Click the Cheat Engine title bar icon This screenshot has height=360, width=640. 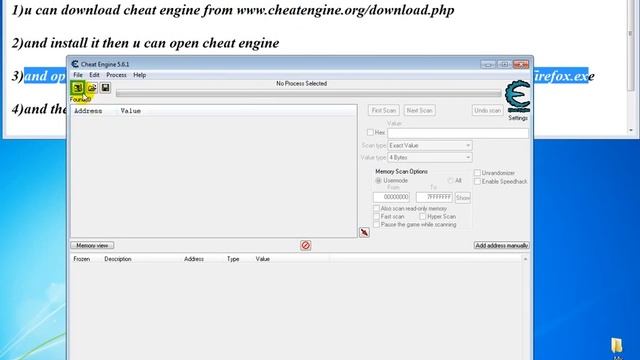(x=75, y=64)
